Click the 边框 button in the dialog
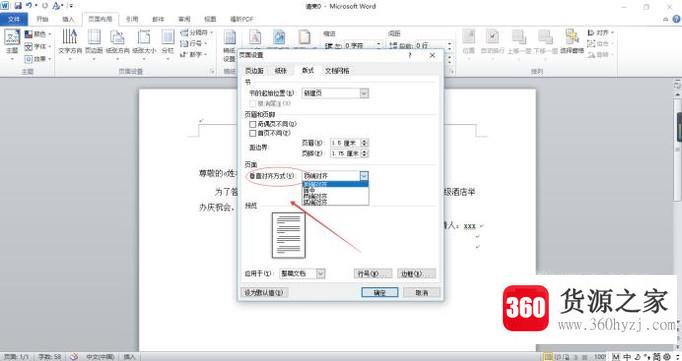This screenshot has width=682, height=361. pos(417,274)
